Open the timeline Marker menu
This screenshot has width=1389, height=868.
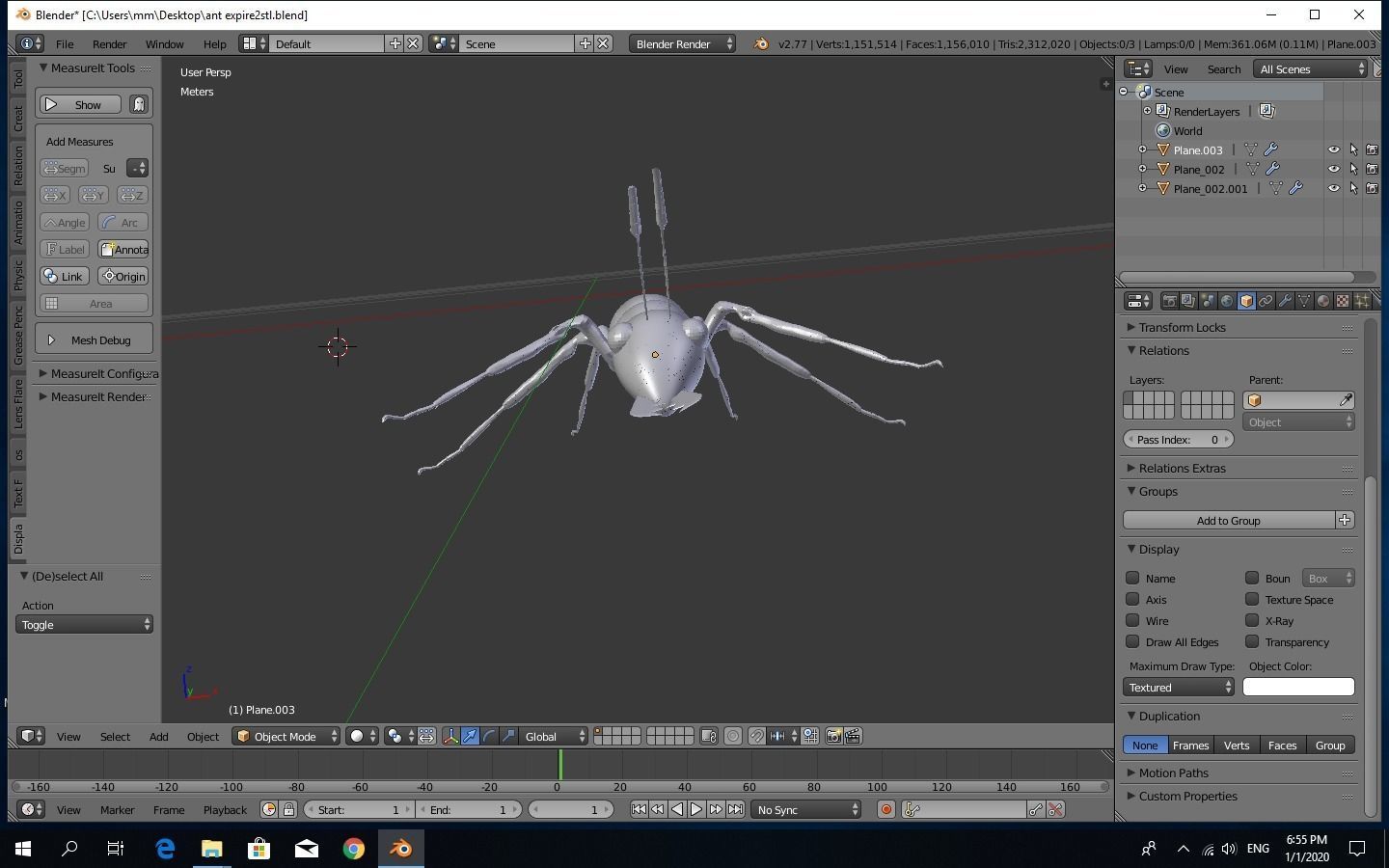click(117, 810)
